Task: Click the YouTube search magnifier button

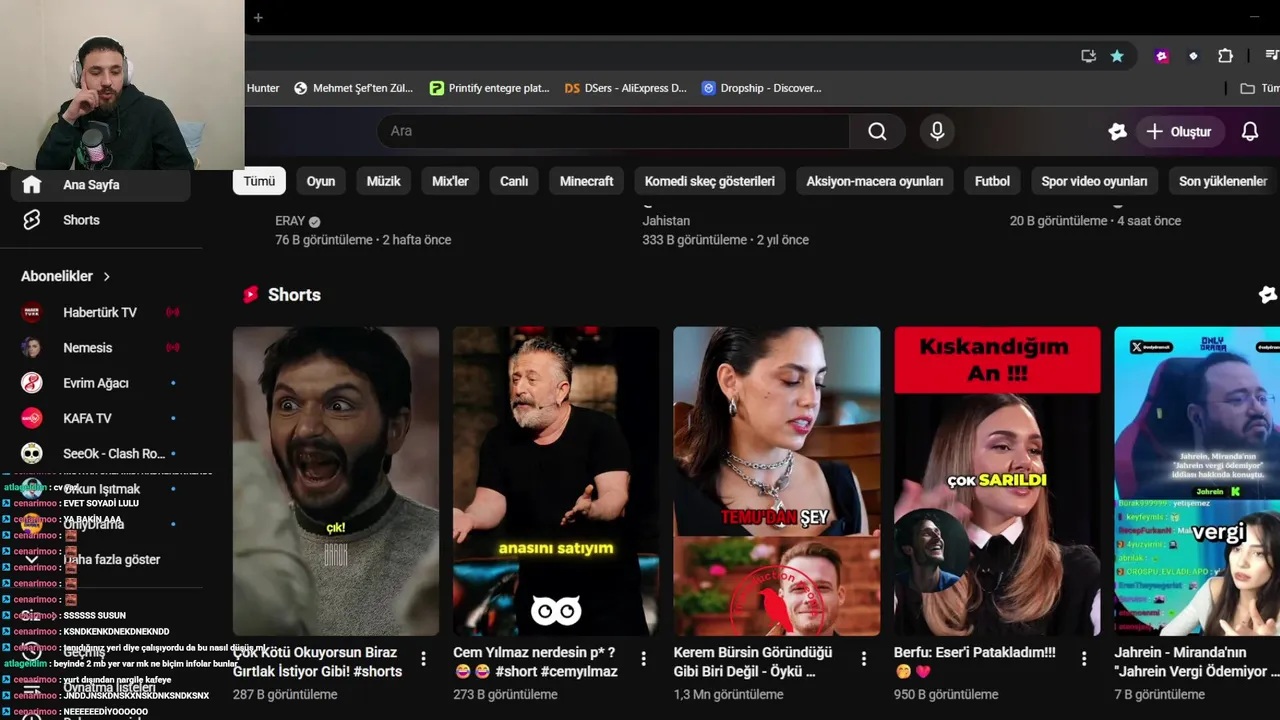Action: click(x=877, y=131)
